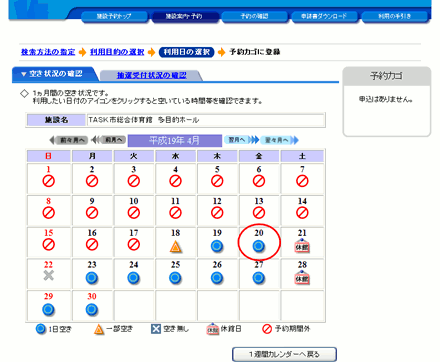Viewport: 440px width, 362px height.
Task: Select the circled available icon on April 20
Action: (x=259, y=246)
